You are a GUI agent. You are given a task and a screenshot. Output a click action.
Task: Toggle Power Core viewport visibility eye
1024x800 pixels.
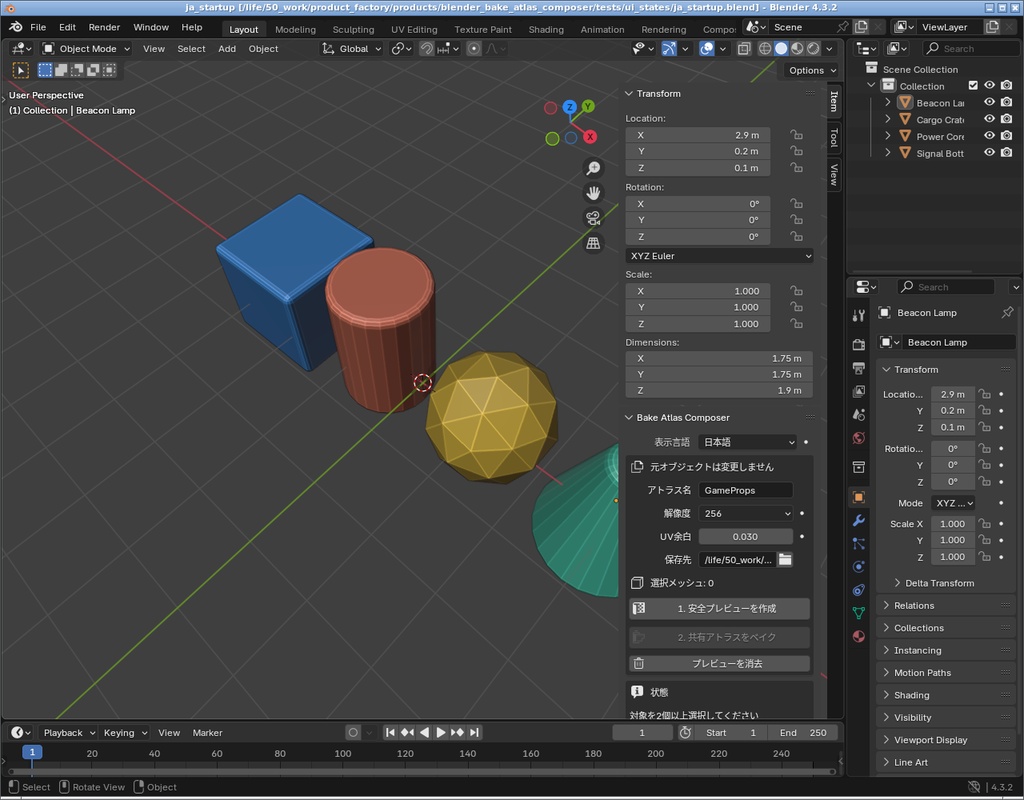[x=989, y=136]
